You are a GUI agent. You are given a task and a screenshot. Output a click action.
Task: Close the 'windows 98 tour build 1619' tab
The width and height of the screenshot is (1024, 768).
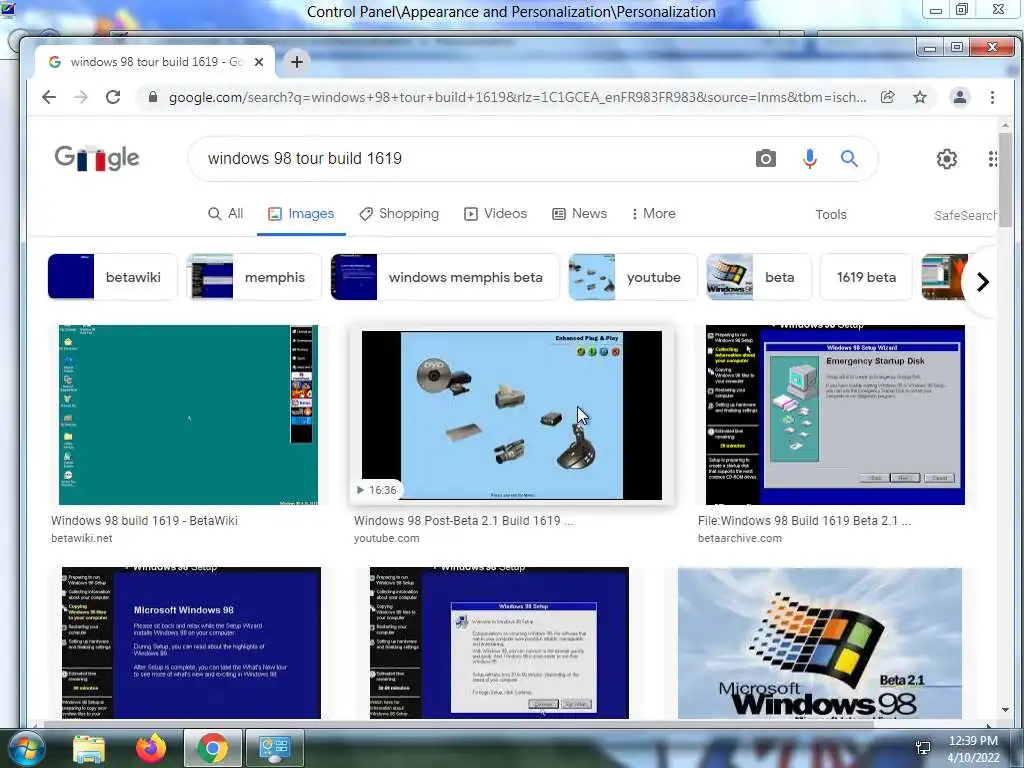pos(259,62)
